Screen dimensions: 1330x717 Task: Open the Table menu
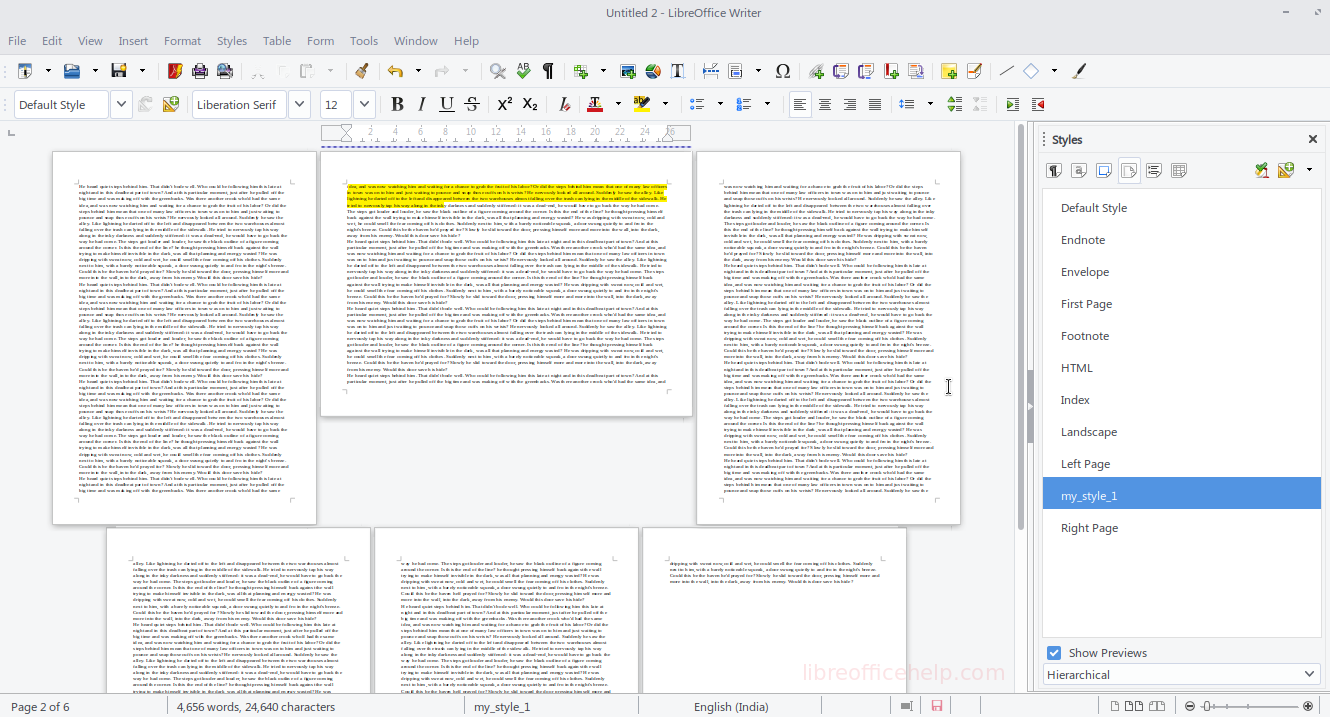277,41
